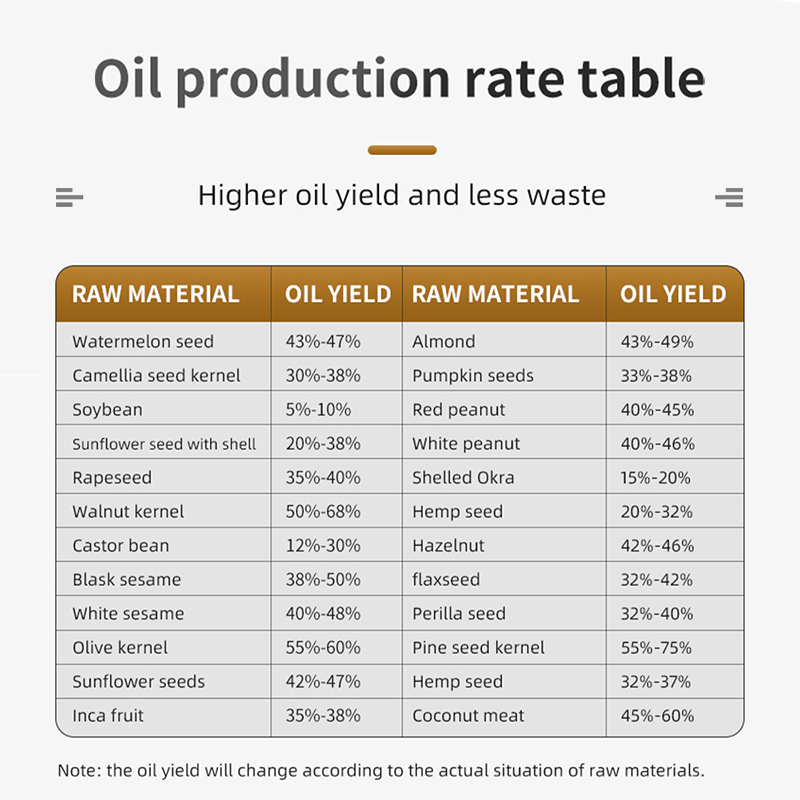Viewport: 800px width, 800px height.
Task: Select the Camellia seed kernel row label
Action: 157,375
